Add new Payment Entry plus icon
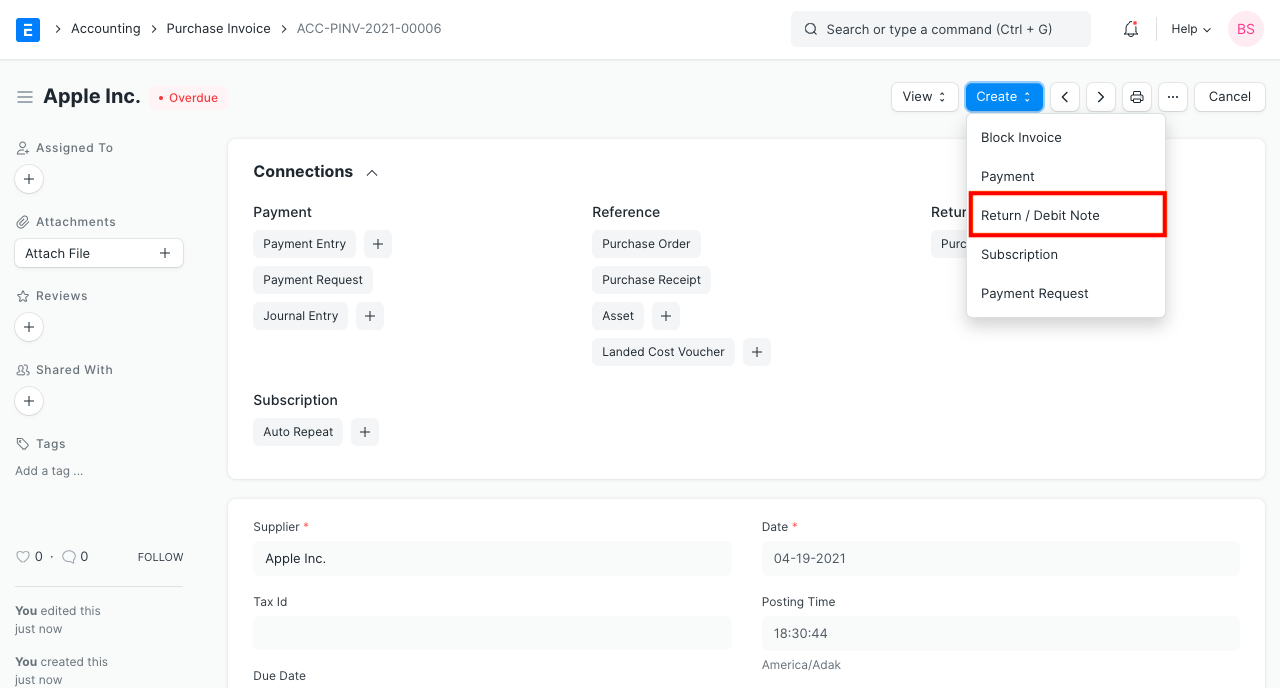 point(377,244)
